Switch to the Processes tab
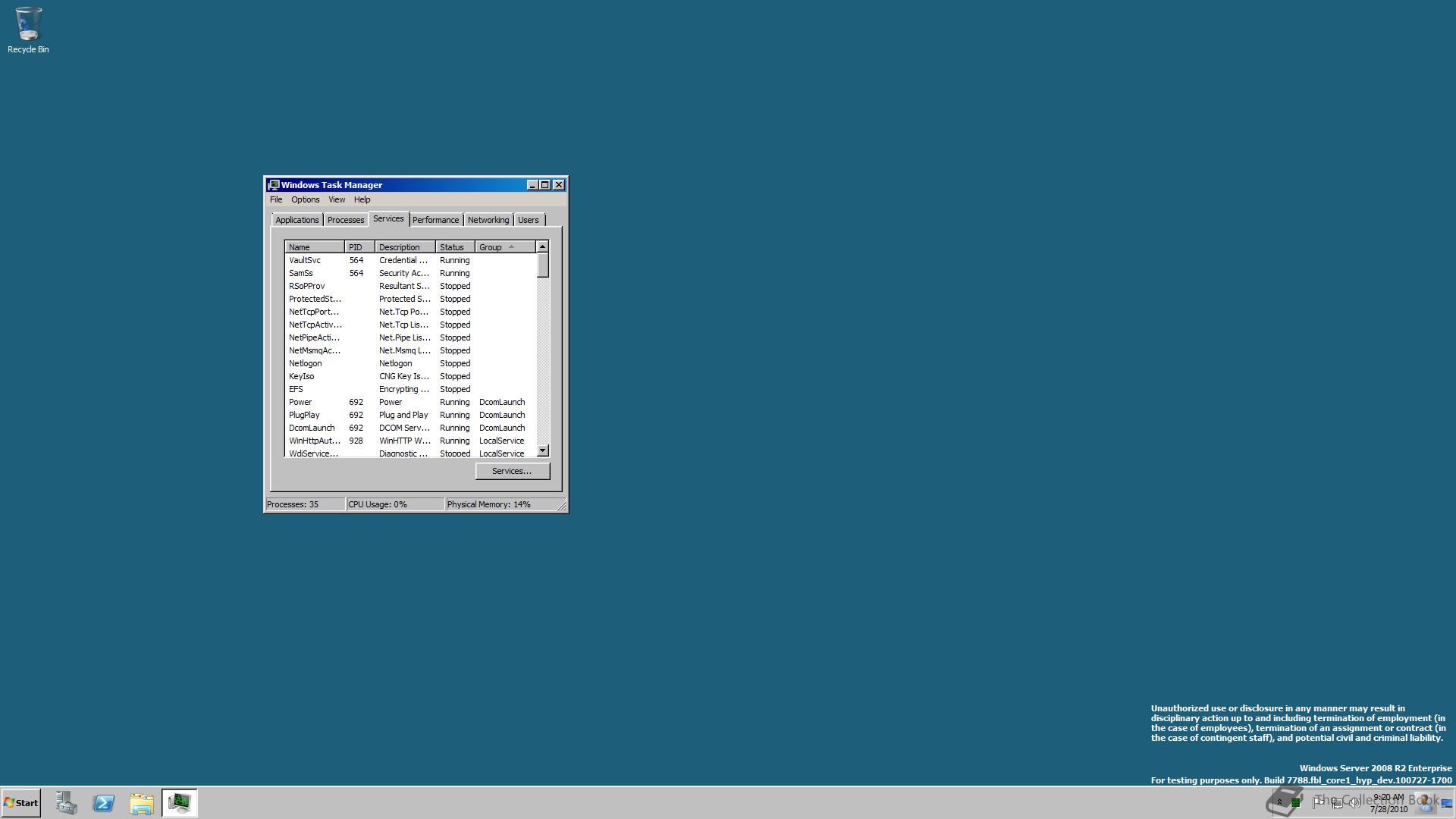1456x819 pixels. [x=346, y=220]
